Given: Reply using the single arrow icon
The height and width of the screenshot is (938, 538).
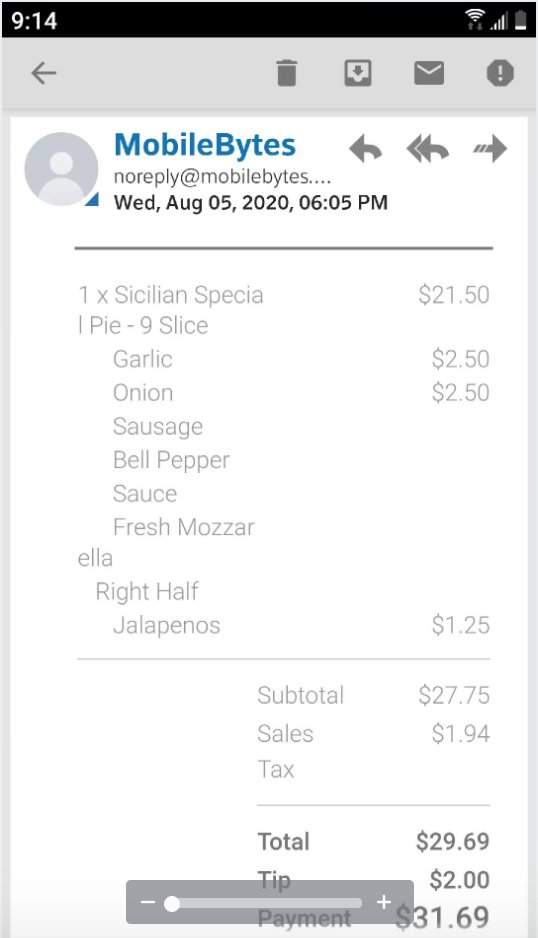Looking at the screenshot, I should click(365, 148).
